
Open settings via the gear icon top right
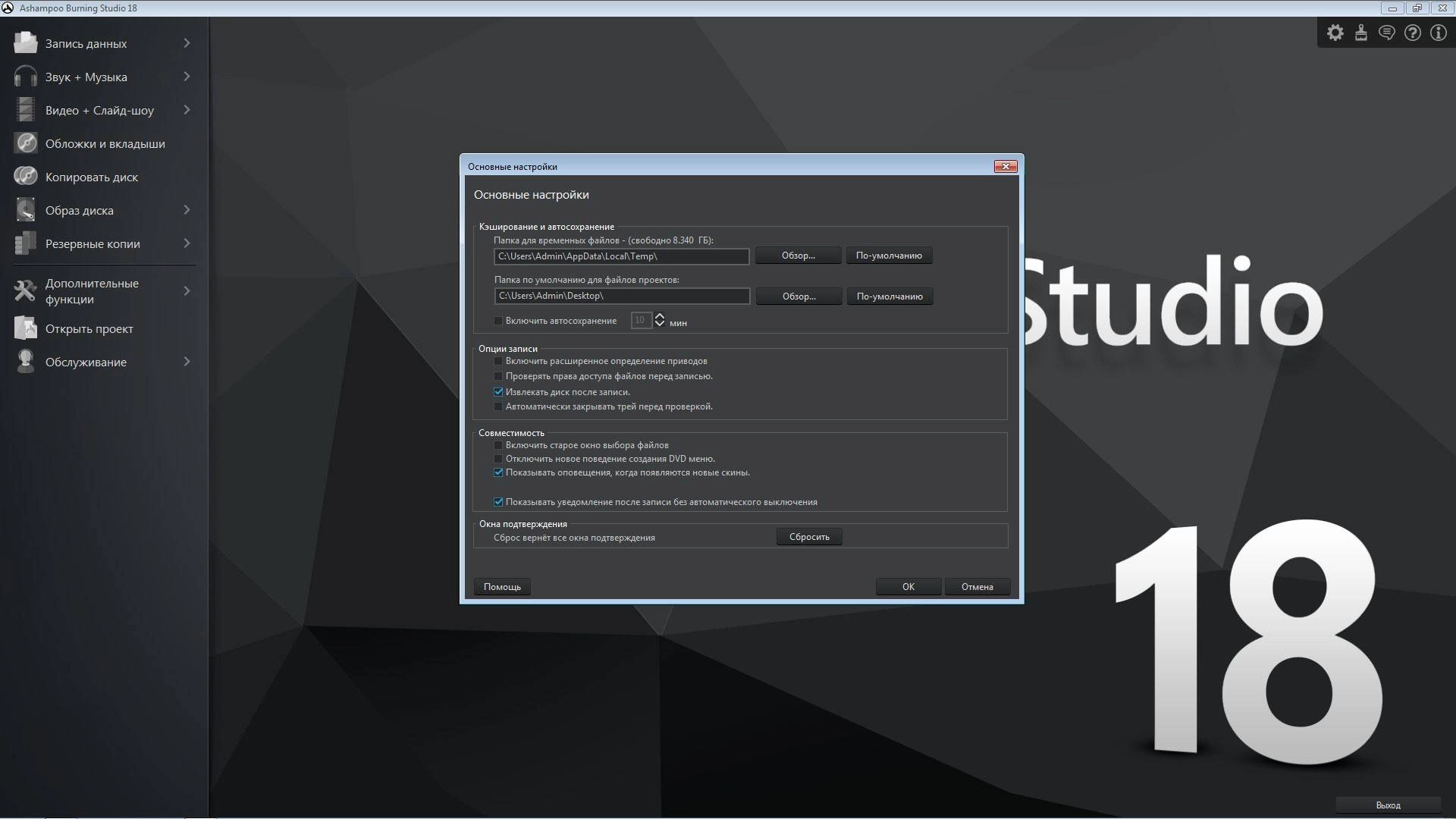[x=1335, y=33]
